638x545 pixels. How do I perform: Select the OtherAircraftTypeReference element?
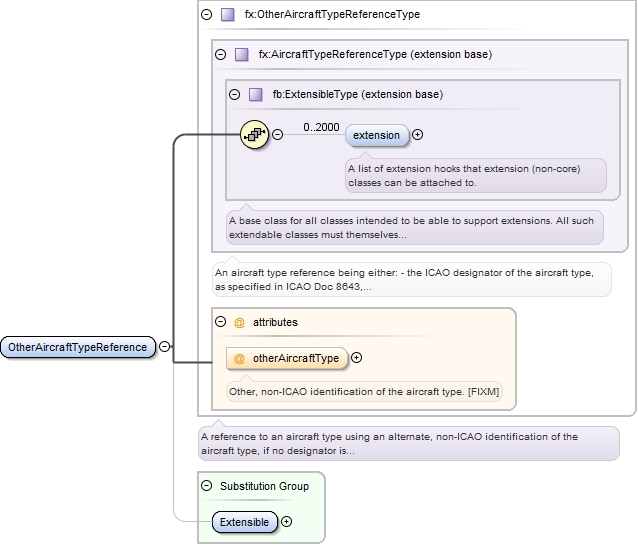point(78,347)
